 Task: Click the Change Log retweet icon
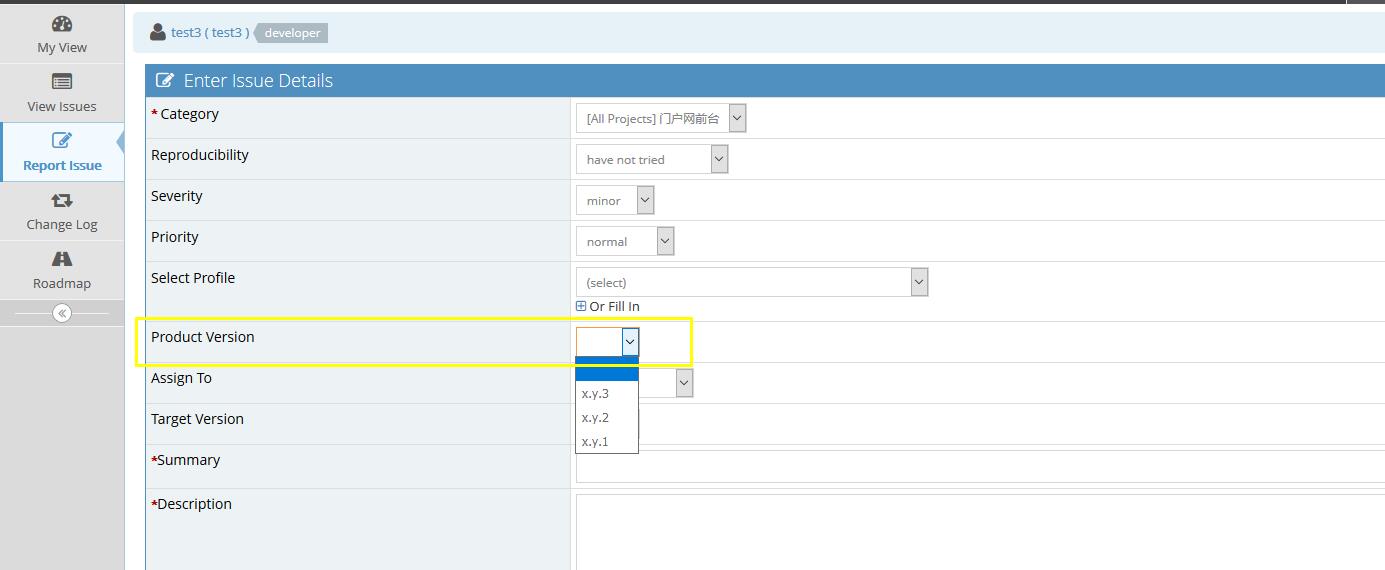62,200
